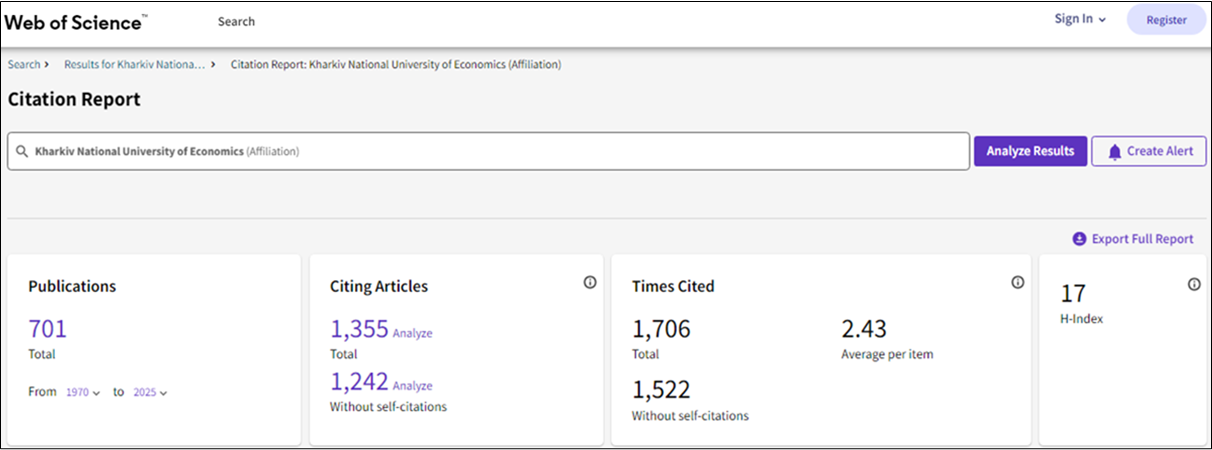The height and width of the screenshot is (450, 1212).
Task: Click the Create Alert button
Action: pos(1149,151)
